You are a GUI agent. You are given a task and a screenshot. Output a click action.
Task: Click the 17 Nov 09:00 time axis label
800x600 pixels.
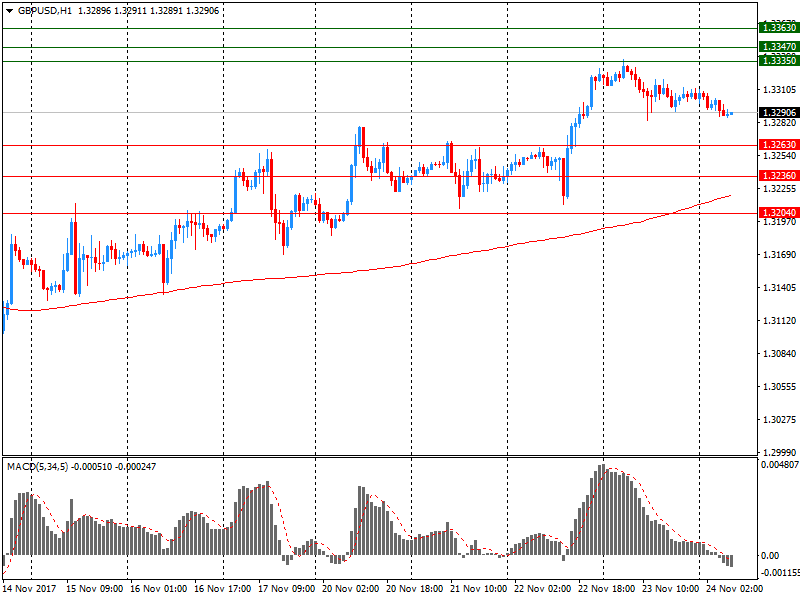[286, 589]
